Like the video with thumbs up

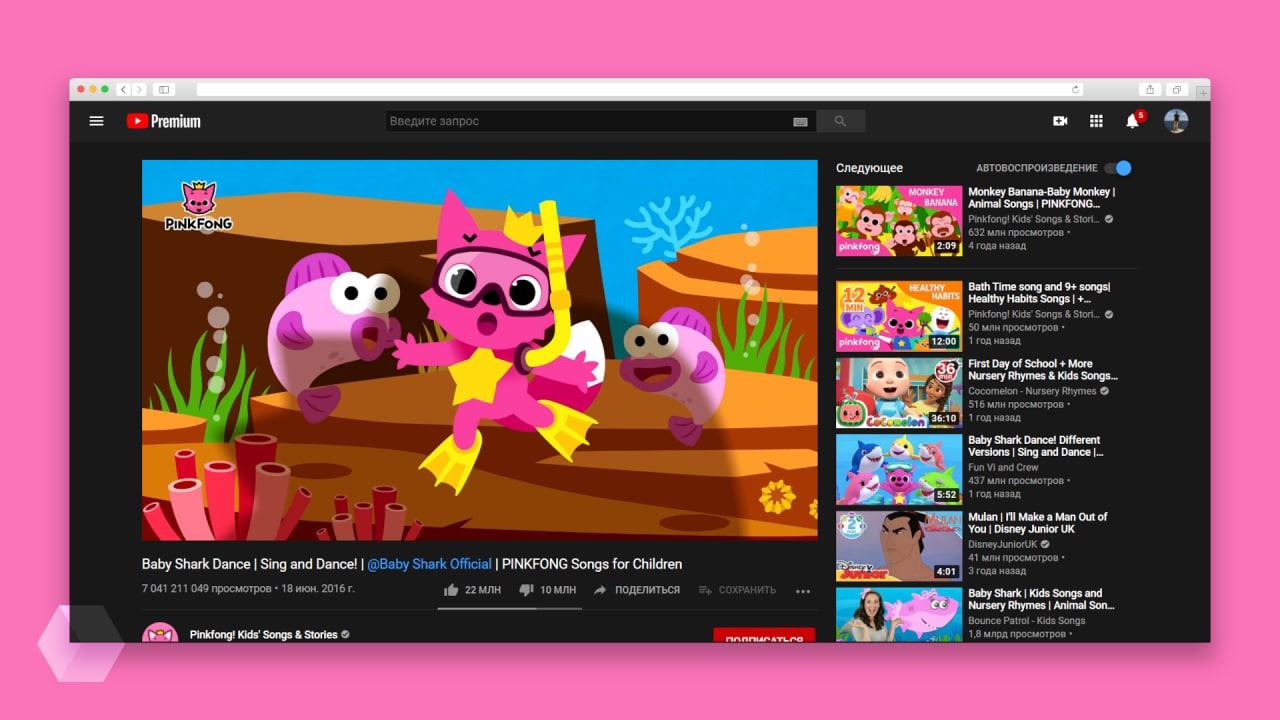[x=451, y=590]
